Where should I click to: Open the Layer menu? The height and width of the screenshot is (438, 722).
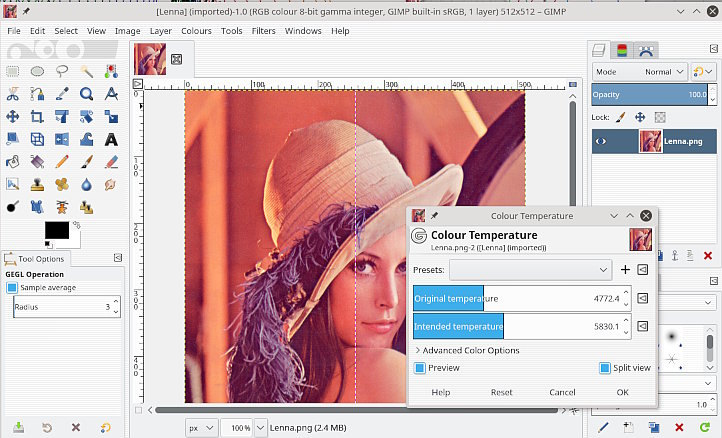pyautogui.click(x=161, y=31)
